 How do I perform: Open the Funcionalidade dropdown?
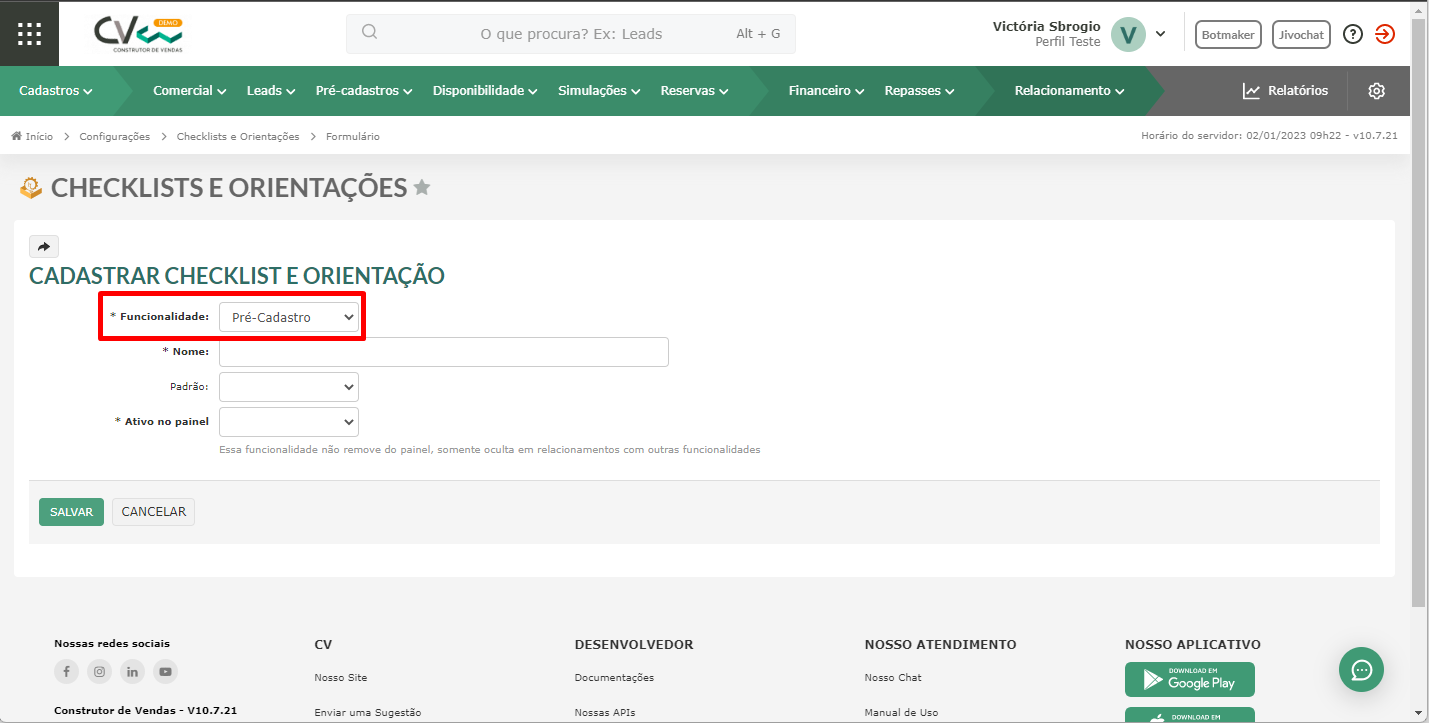pyautogui.click(x=289, y=317)
